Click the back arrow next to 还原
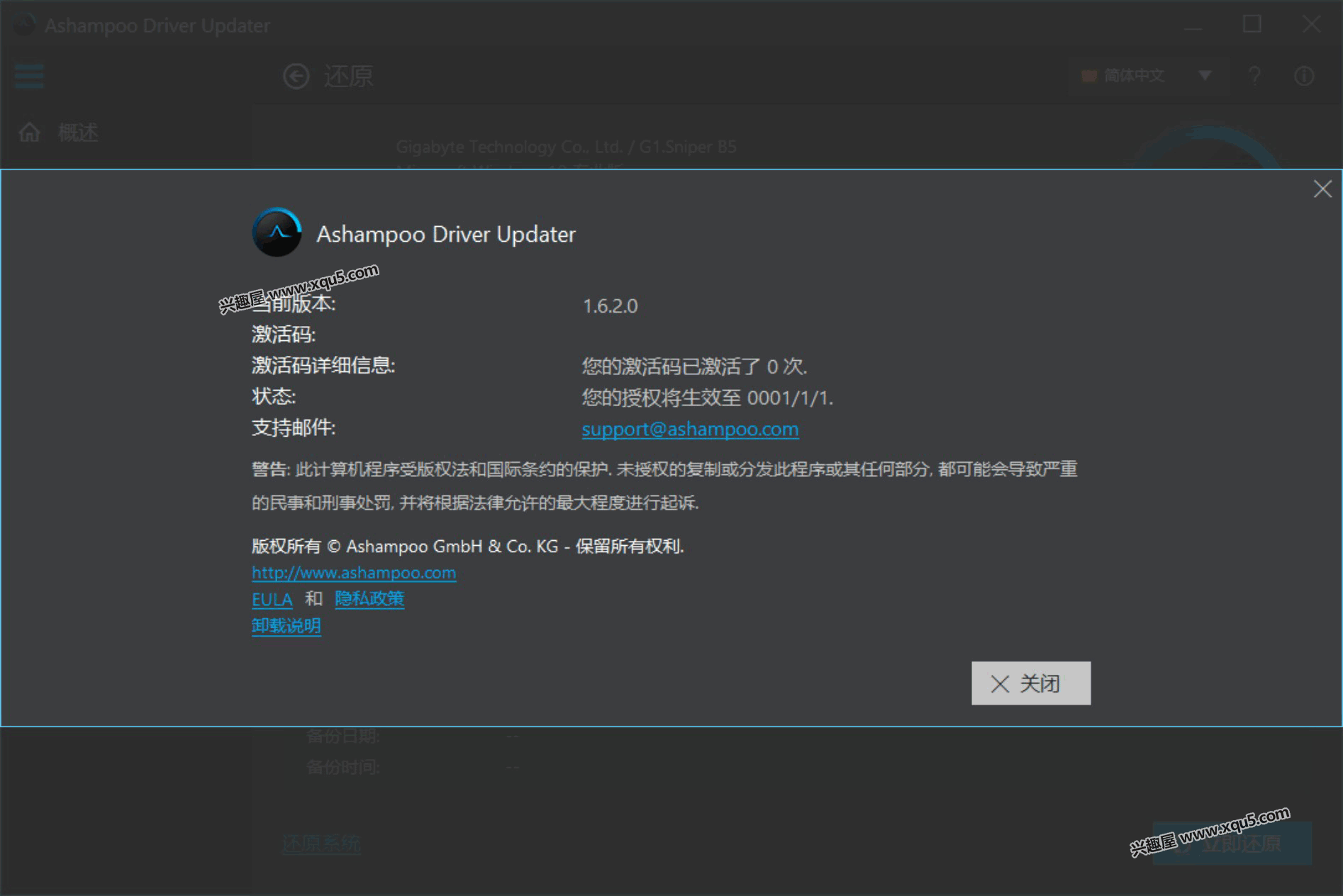 (296, 76)
